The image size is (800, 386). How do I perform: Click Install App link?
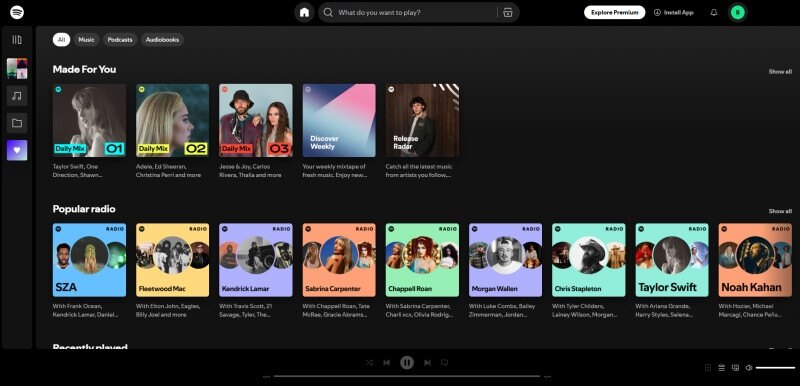pyautogui.click(x=673, y=12)
